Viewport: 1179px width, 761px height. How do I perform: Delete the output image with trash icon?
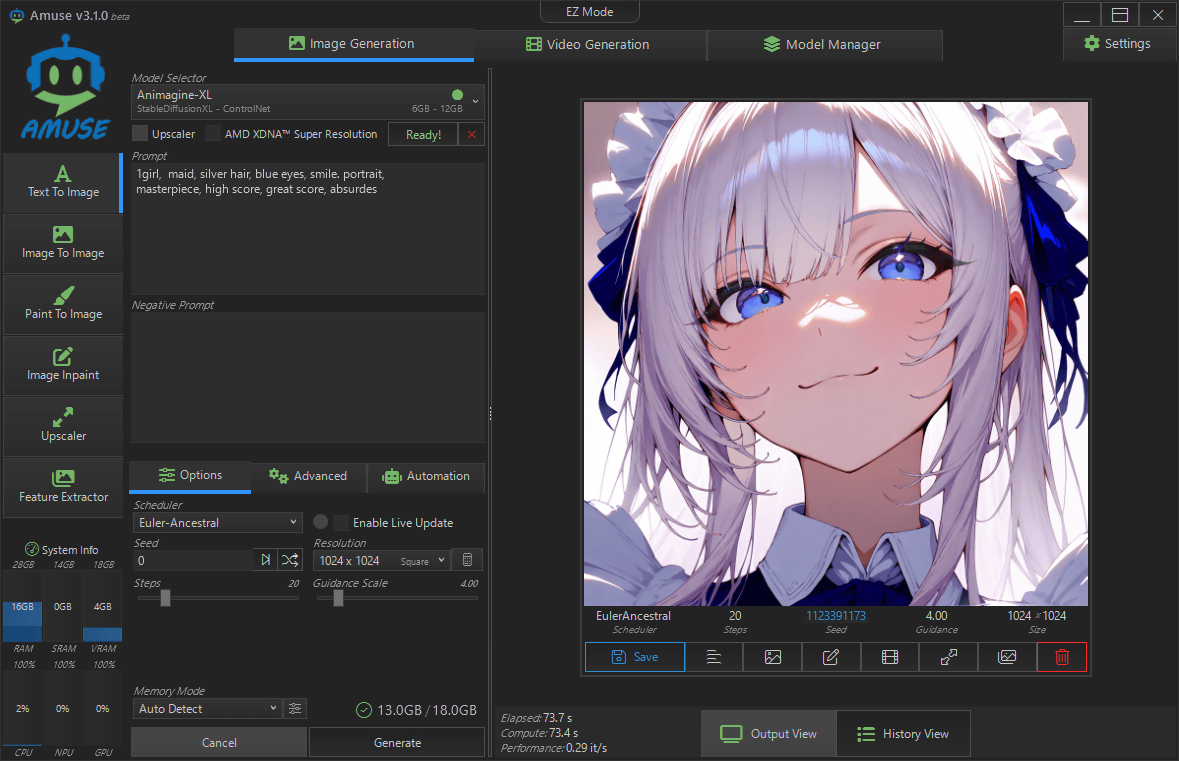[x=1062, y=657]
